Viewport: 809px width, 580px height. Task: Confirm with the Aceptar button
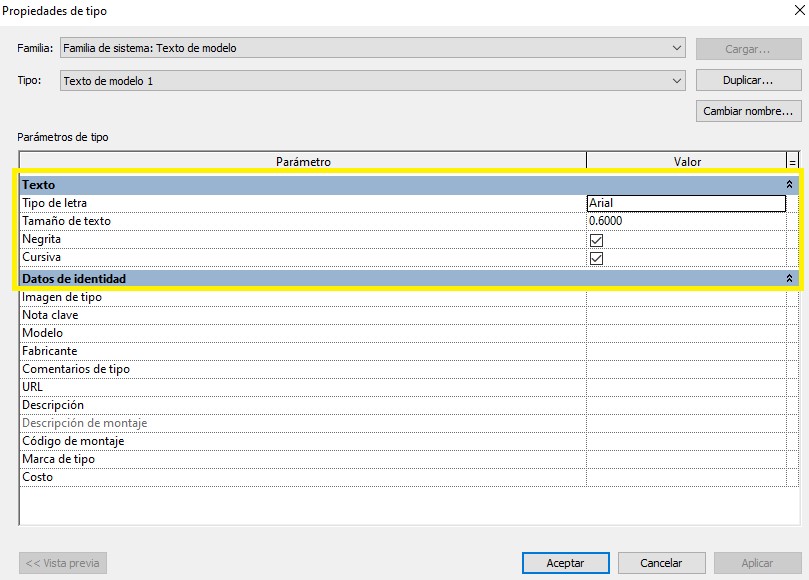point(565,563)
